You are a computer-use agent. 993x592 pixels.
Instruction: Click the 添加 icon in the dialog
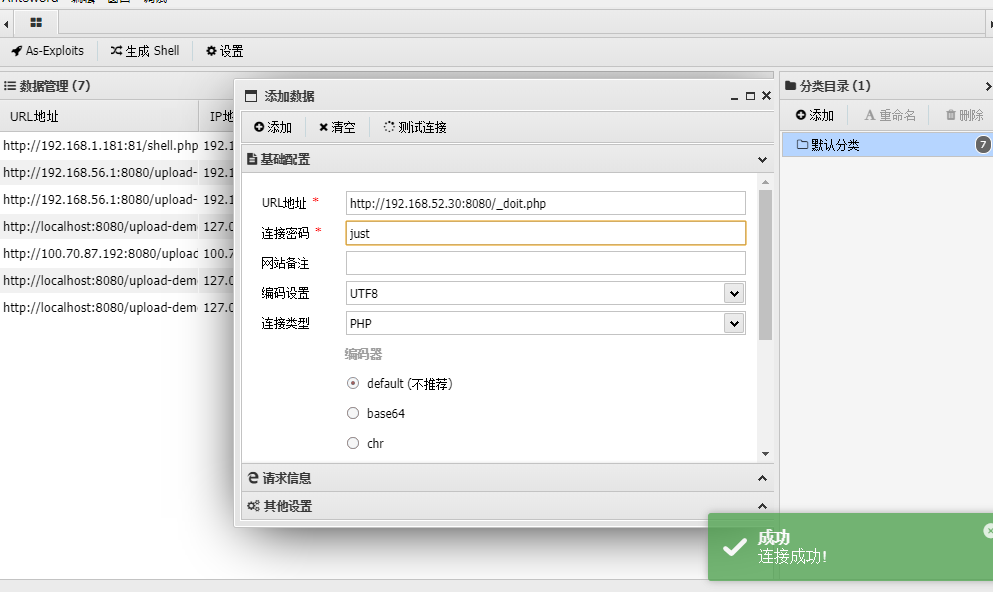coord(271,127)
